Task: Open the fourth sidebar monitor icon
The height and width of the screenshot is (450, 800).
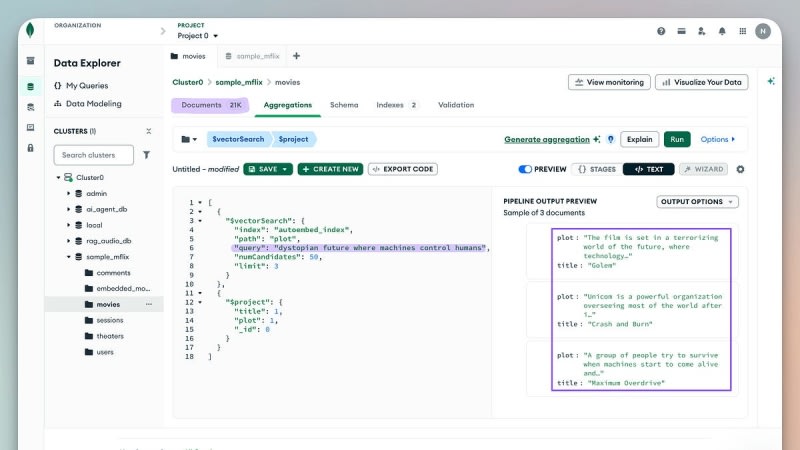Action: click(x=31, y=128)
